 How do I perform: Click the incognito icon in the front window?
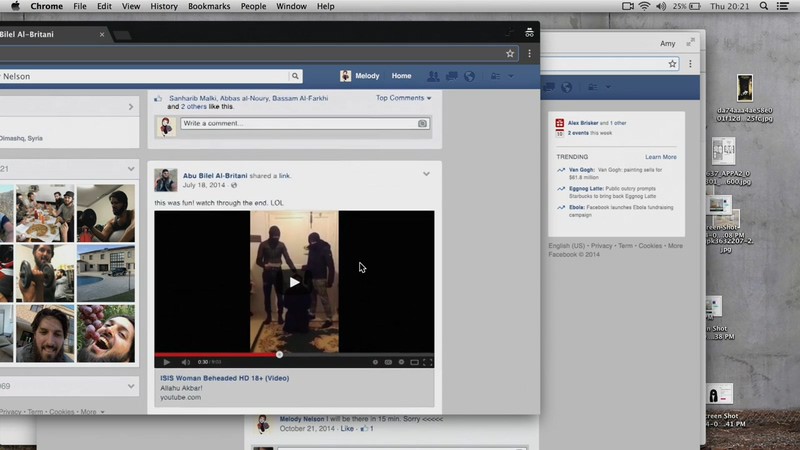pos(529,33)
